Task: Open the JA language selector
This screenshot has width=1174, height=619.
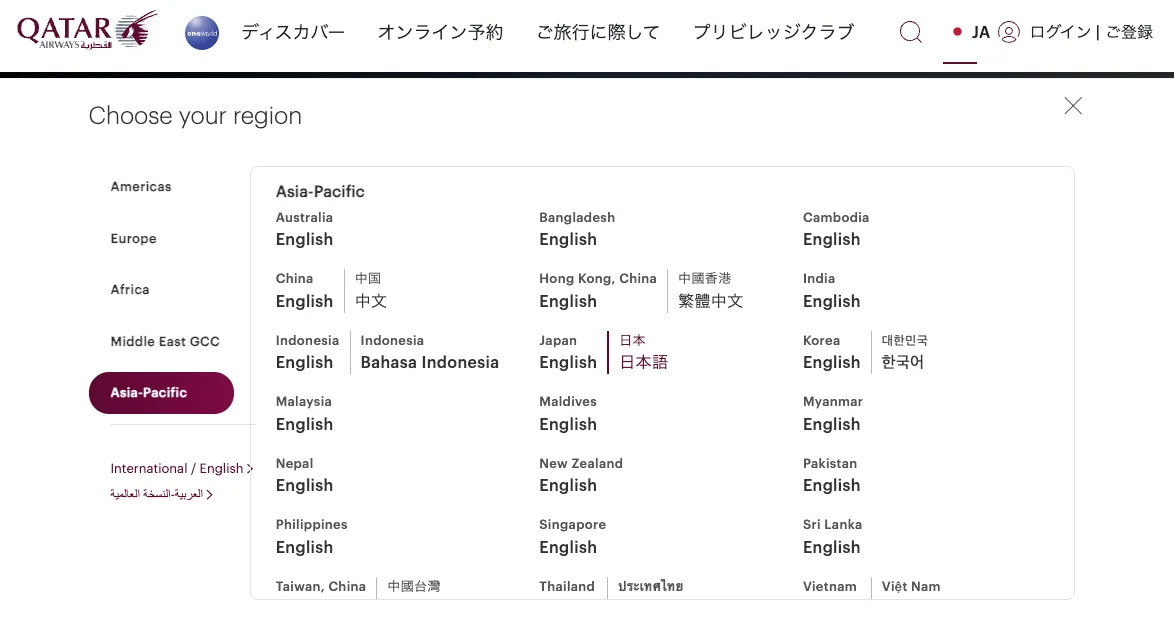Action: point(971,32)
